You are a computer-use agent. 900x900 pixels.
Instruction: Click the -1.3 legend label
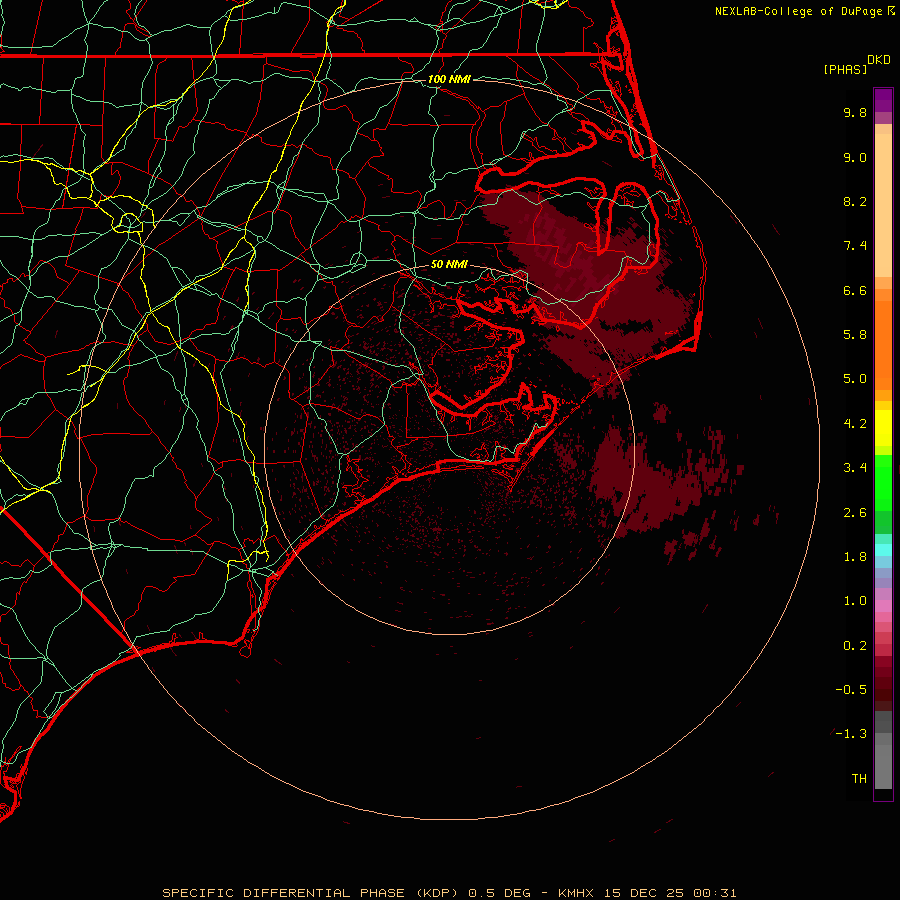(851, 734)
